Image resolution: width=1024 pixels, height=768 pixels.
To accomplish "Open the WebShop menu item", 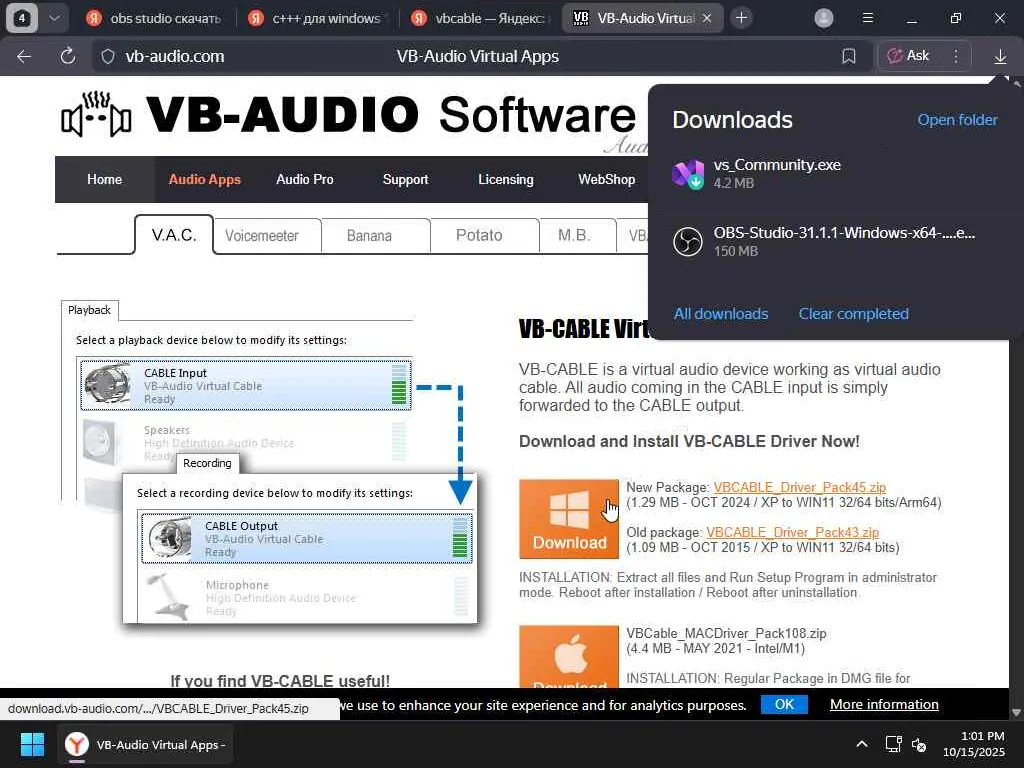I will pos(606,180).
